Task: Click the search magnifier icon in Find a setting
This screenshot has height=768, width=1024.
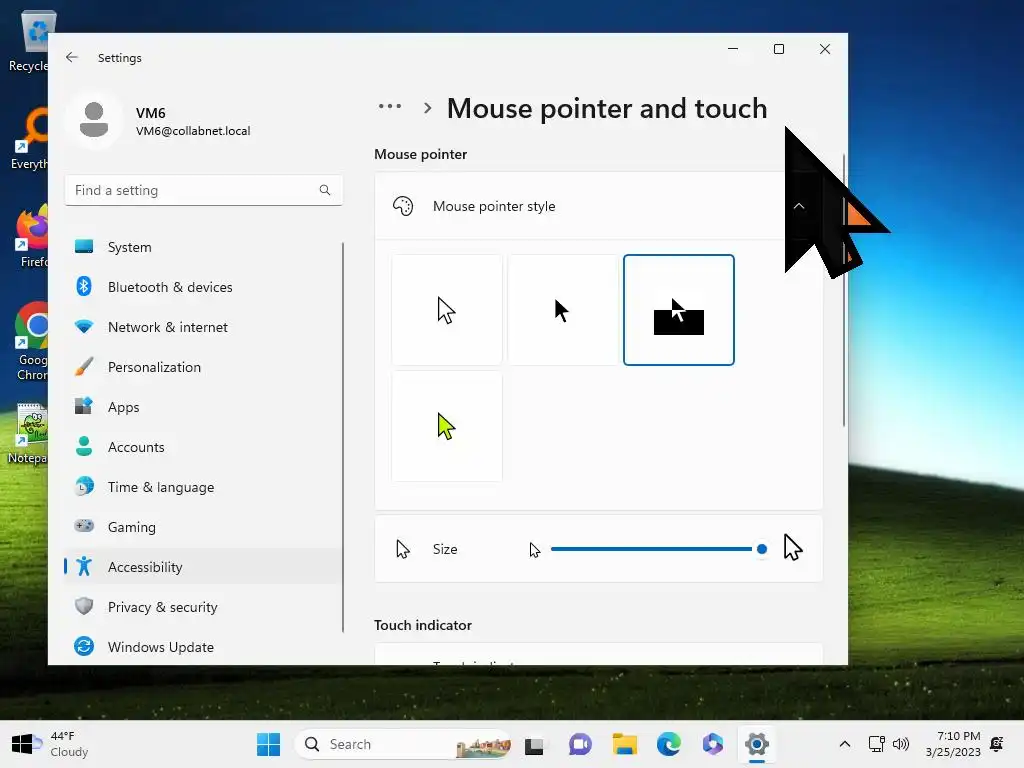Action: [325, 190]
